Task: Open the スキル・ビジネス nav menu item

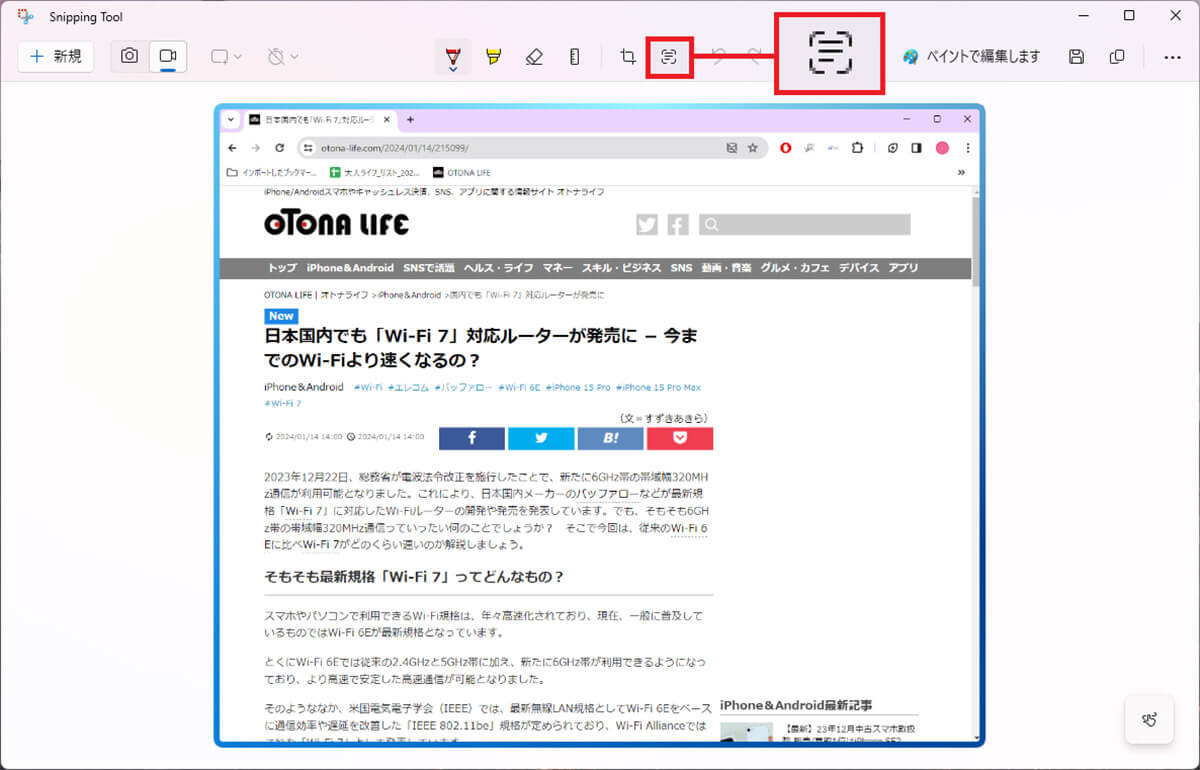Action: click(621, 268)
